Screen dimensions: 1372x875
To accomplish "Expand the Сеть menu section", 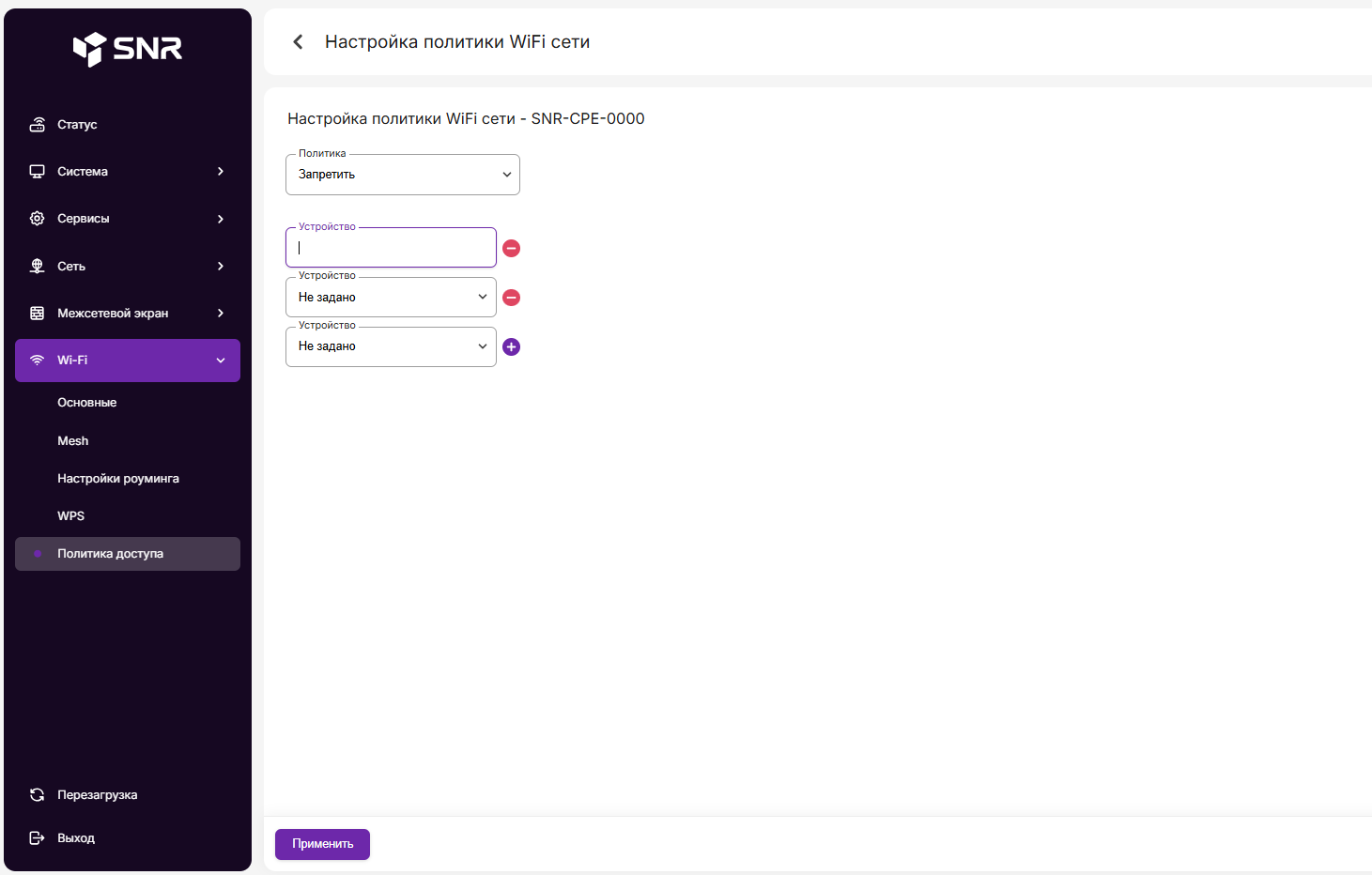I will tap(128, 267).
